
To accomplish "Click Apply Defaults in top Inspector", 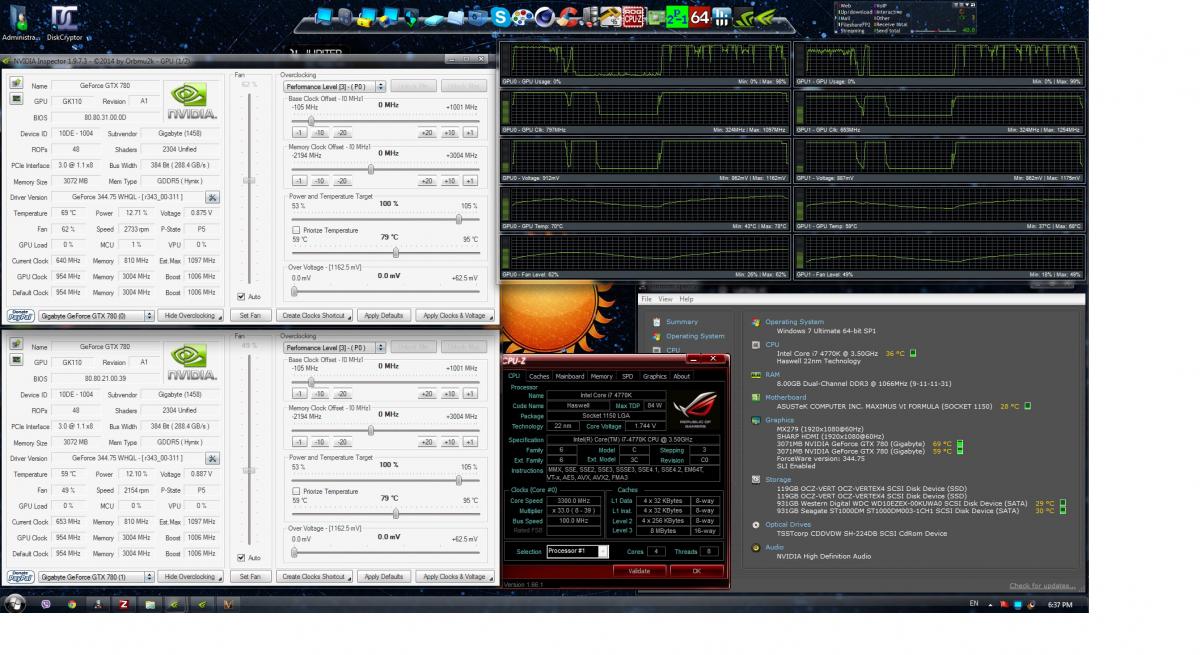I will [x=384, y=316].
